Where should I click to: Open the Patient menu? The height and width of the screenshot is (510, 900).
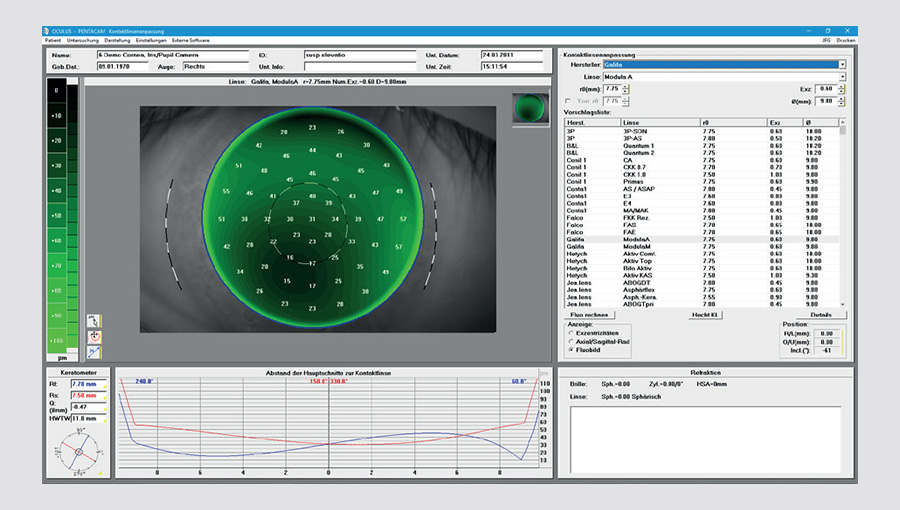click(x=53, y=41)
